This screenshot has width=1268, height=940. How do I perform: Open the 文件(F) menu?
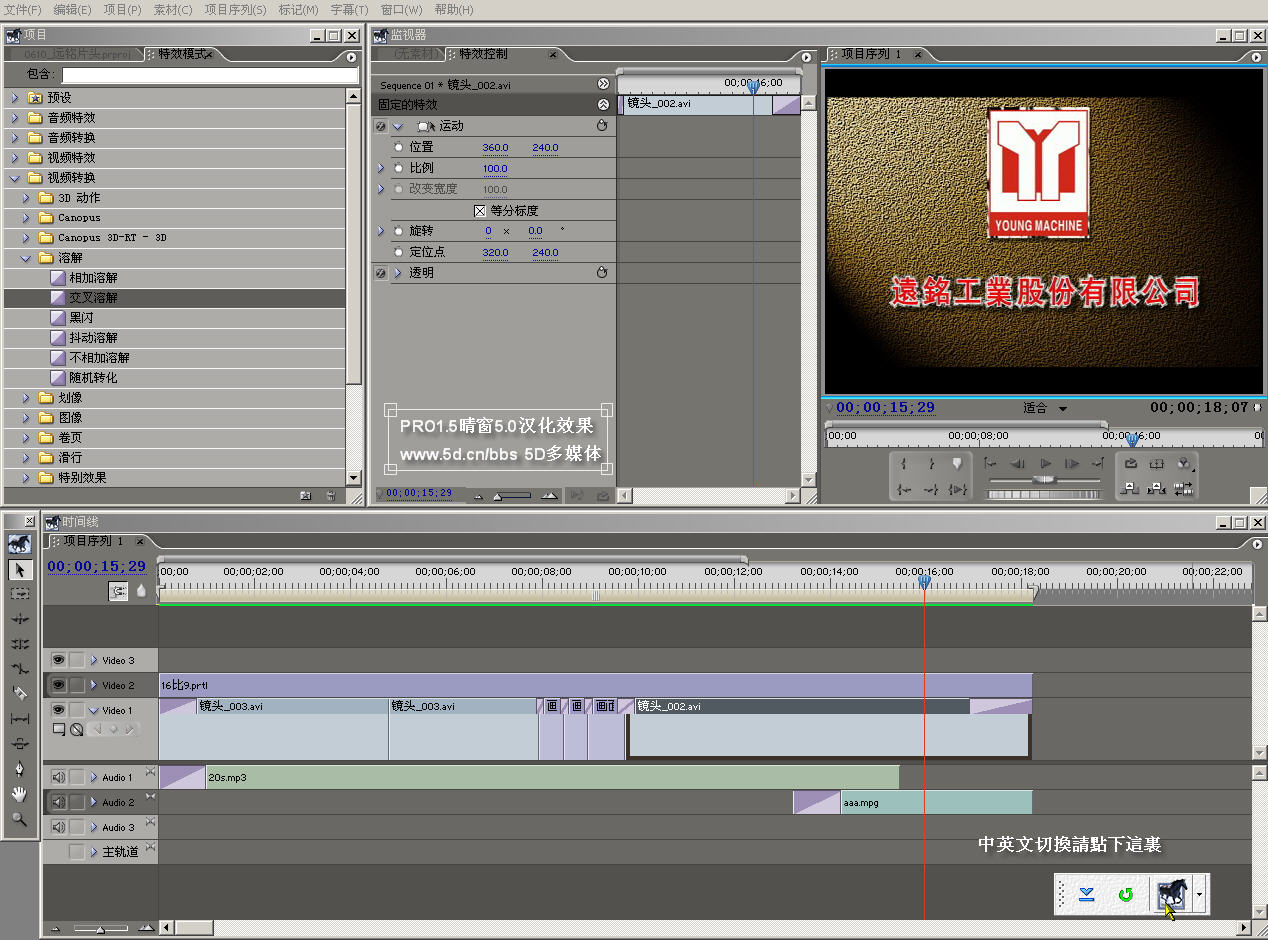click(x=23, y=9)
